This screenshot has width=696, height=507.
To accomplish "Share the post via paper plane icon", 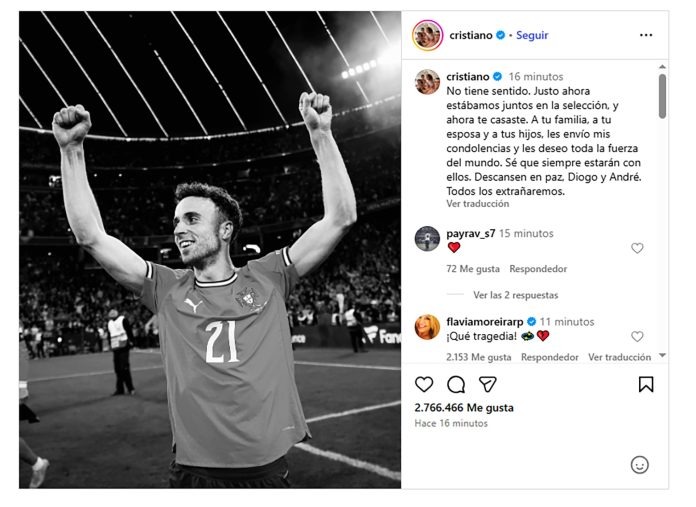I will 487,384.
